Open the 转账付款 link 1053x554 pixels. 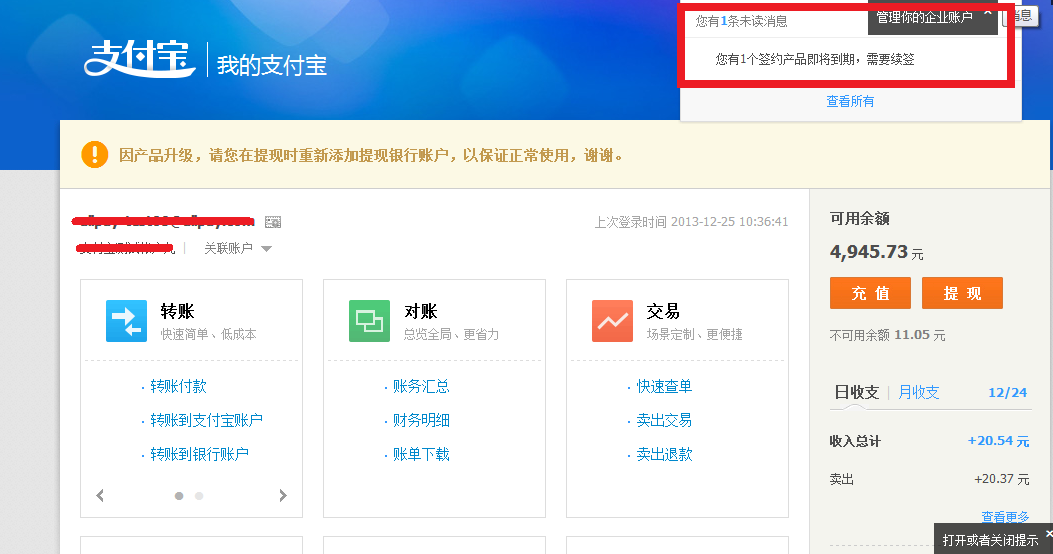point(178,386)
